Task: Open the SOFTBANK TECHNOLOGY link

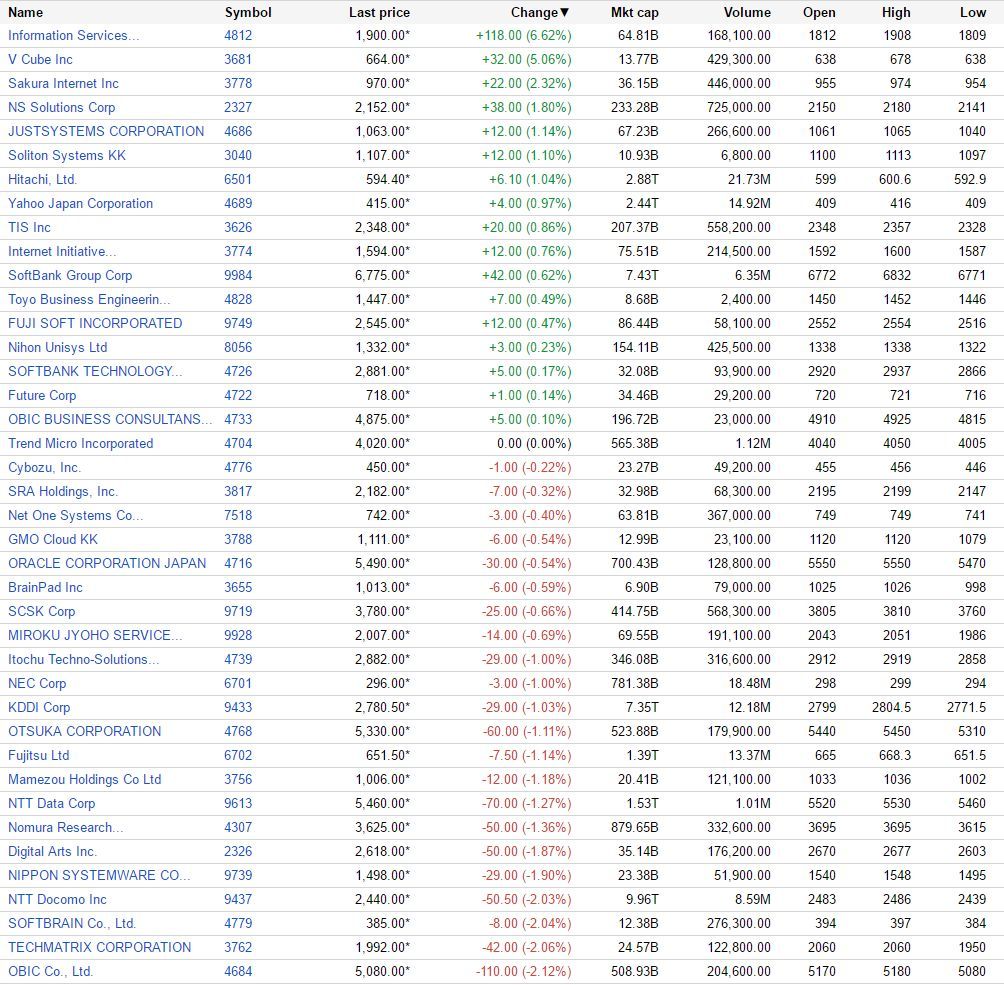Action: click(x=95, y=371)
